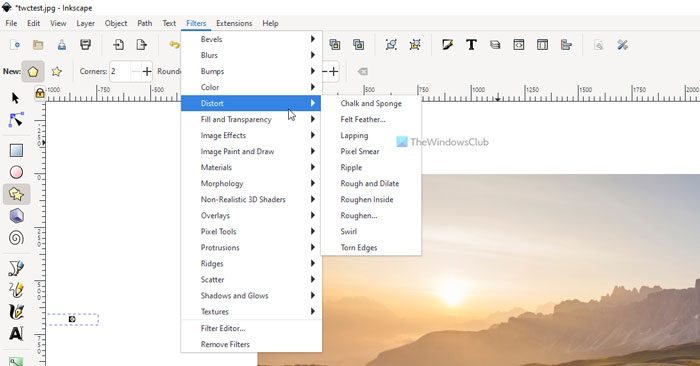Select the Selector arrow tool

click(x=16, y=98)
